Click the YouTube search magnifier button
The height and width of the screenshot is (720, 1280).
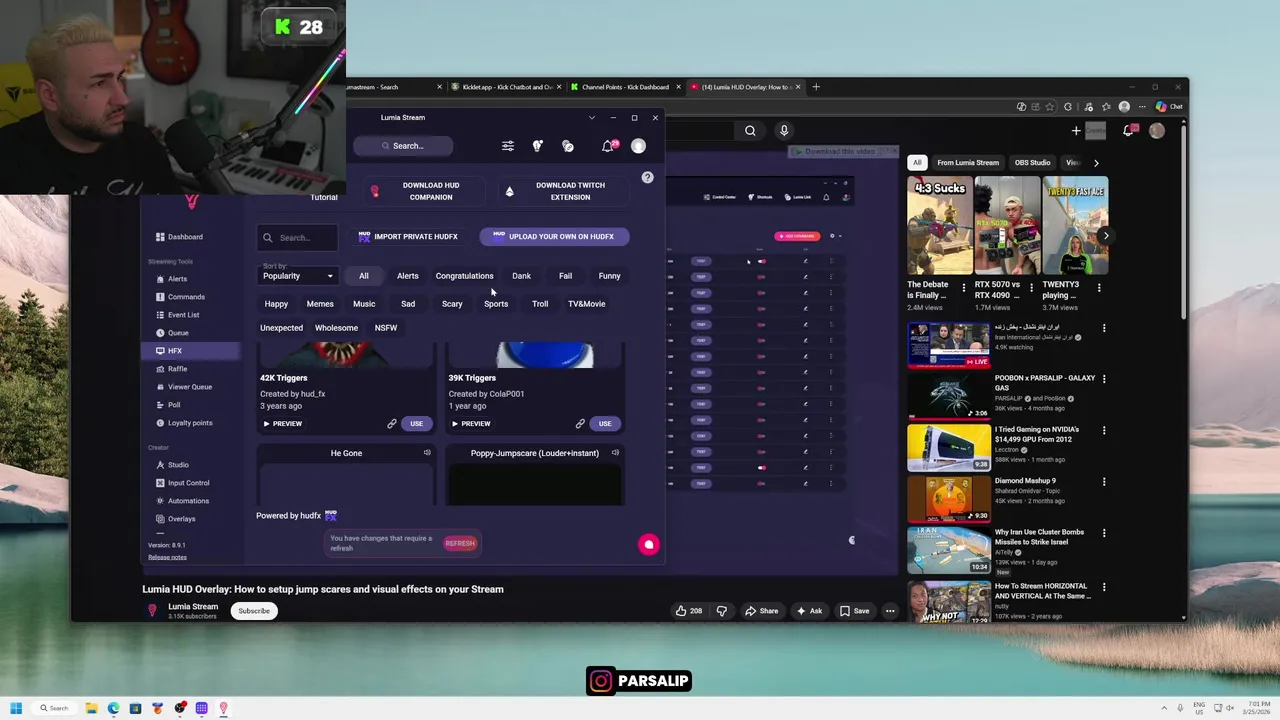tap(750, 130)
